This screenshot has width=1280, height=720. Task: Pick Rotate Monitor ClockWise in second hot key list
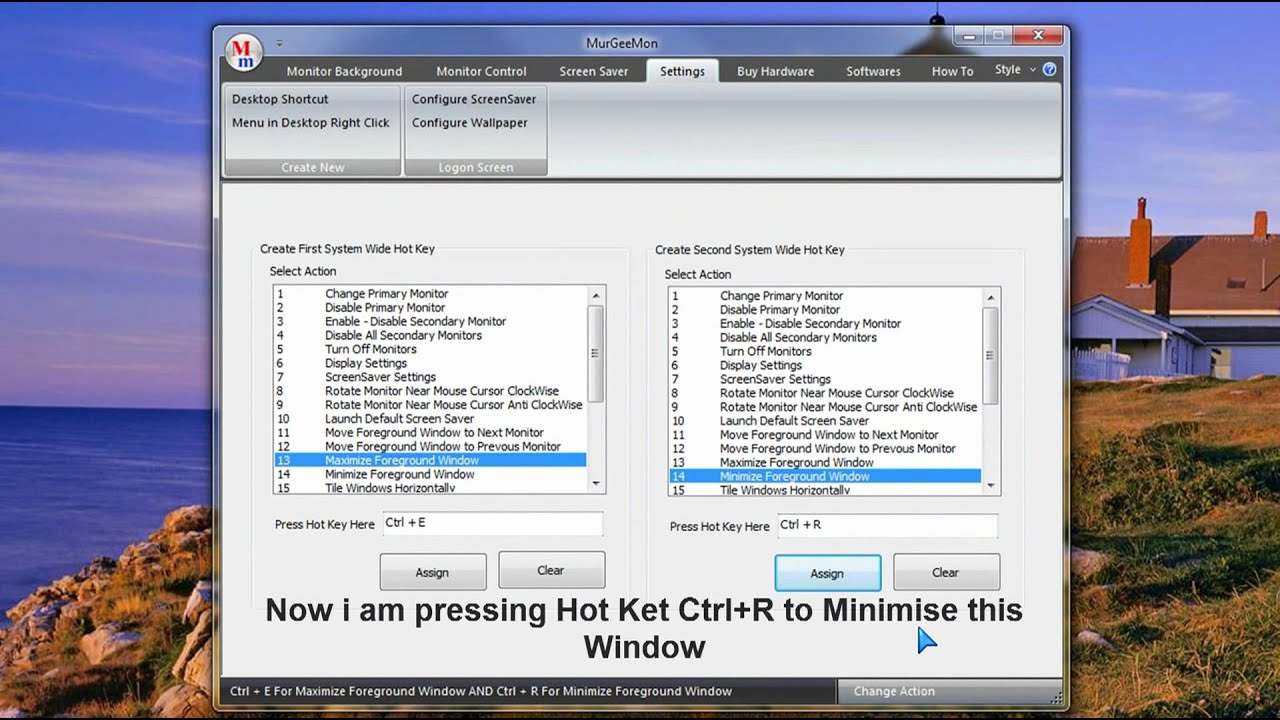[825, 394]
